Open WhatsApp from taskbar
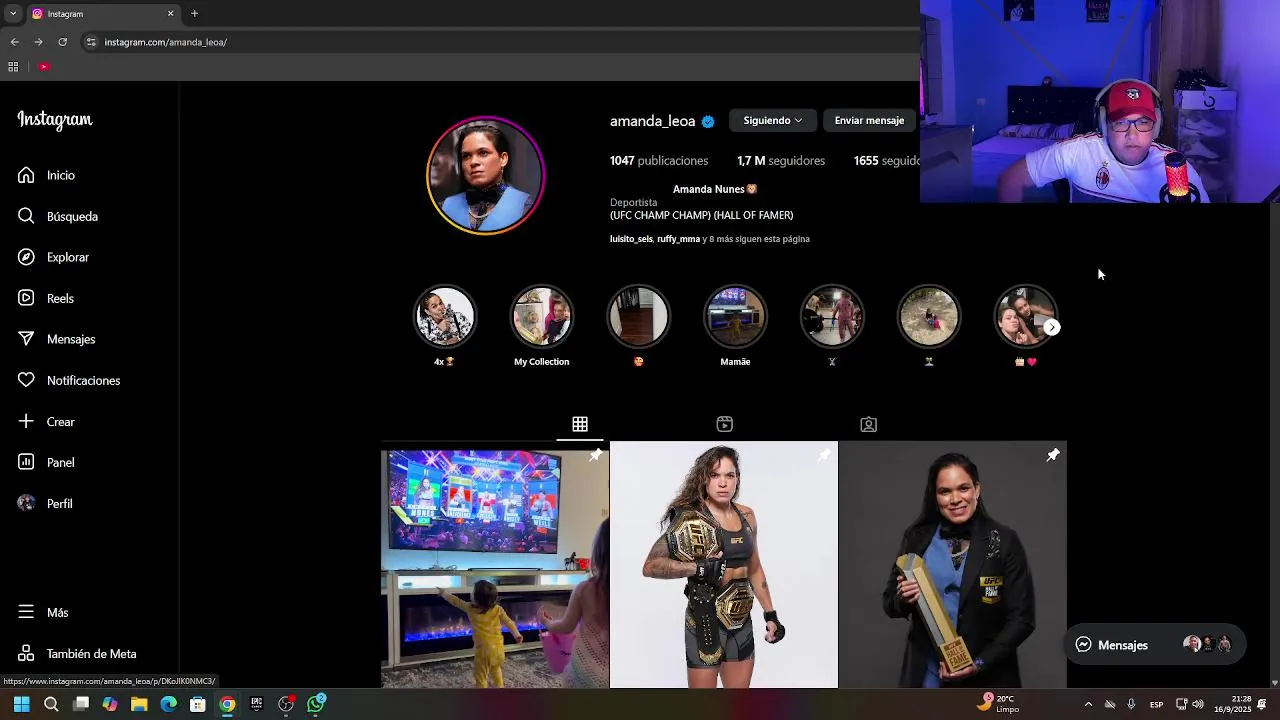This screenshot has width=1280, height=720. click(316, 704)
